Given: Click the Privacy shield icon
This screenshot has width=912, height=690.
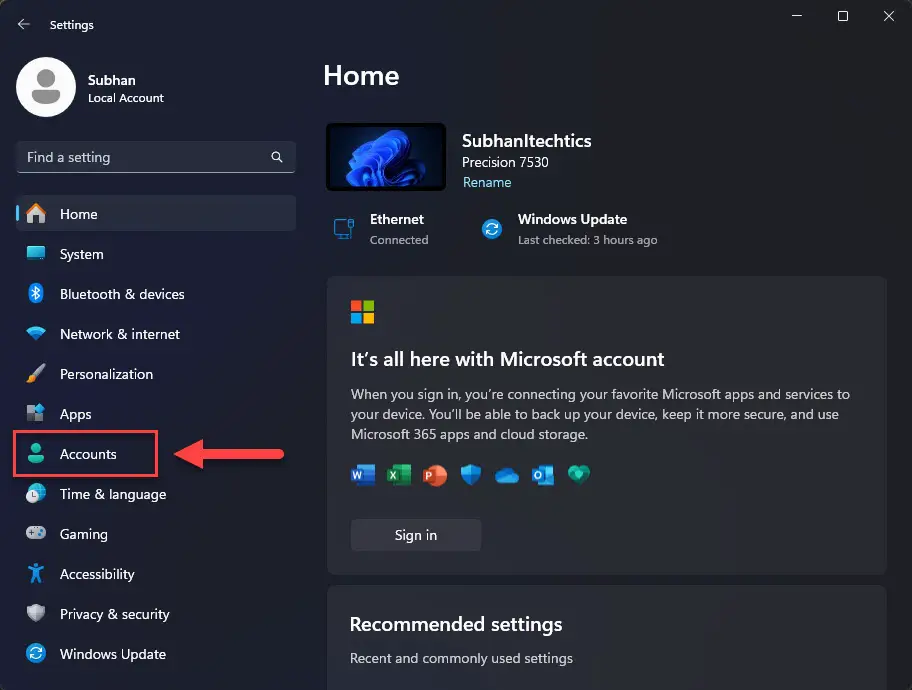Looking at the screenshot, I should (x=36, y=613).
